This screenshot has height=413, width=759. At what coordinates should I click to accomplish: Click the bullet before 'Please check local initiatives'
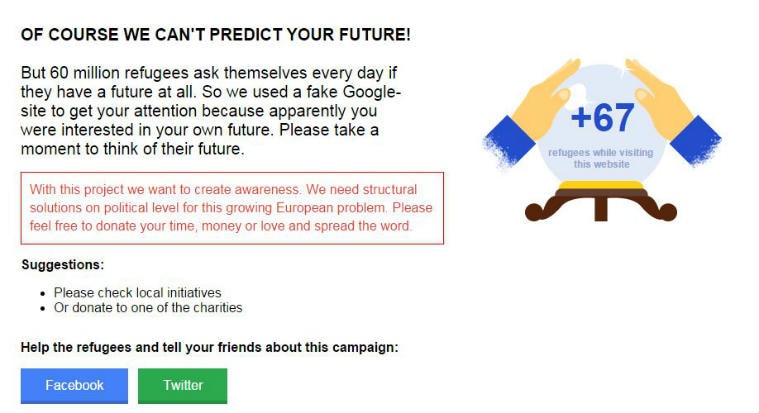(x=43, y=293)
